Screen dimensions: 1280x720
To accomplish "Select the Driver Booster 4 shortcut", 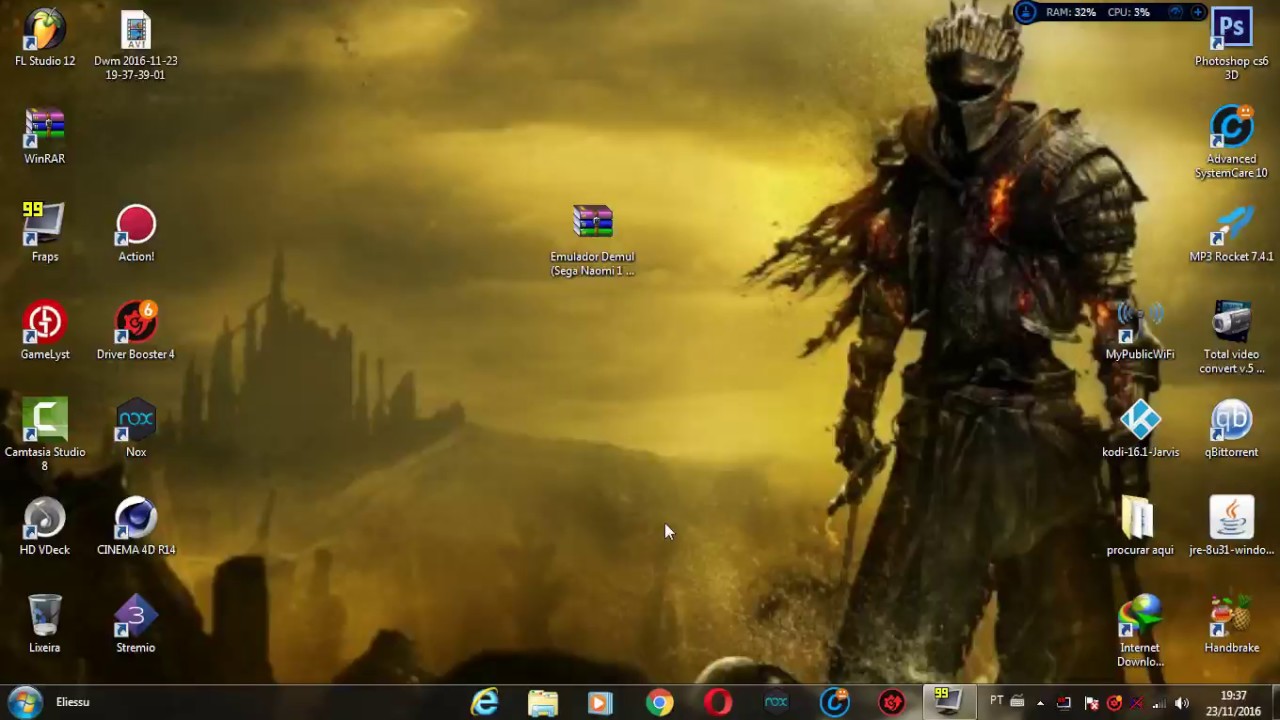I will 136,331.
